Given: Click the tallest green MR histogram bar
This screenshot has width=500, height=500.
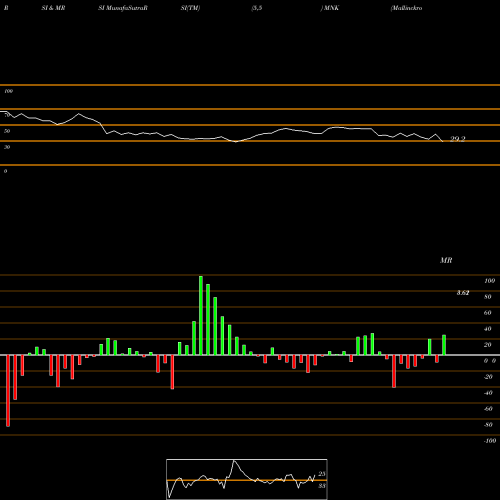Looking at the screenshot, I should (x=201, y=315).
